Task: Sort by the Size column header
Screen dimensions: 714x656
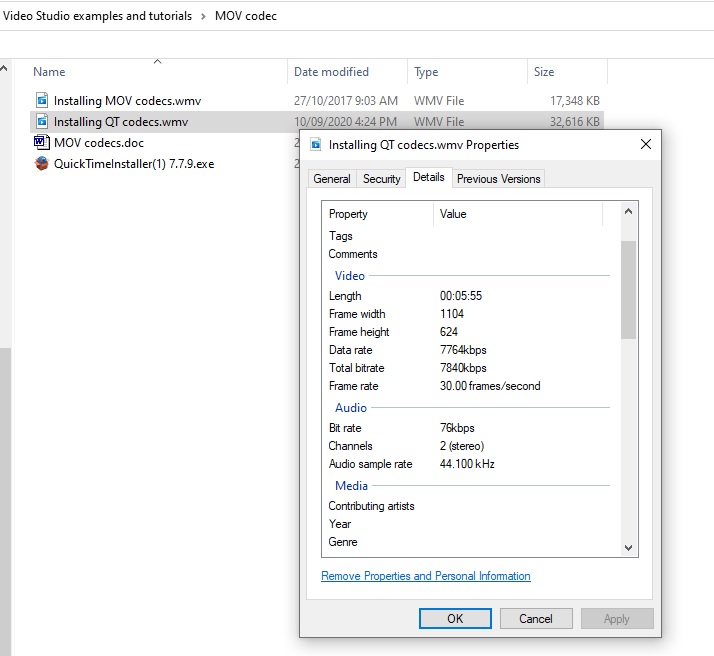Action: pos(544,72)
